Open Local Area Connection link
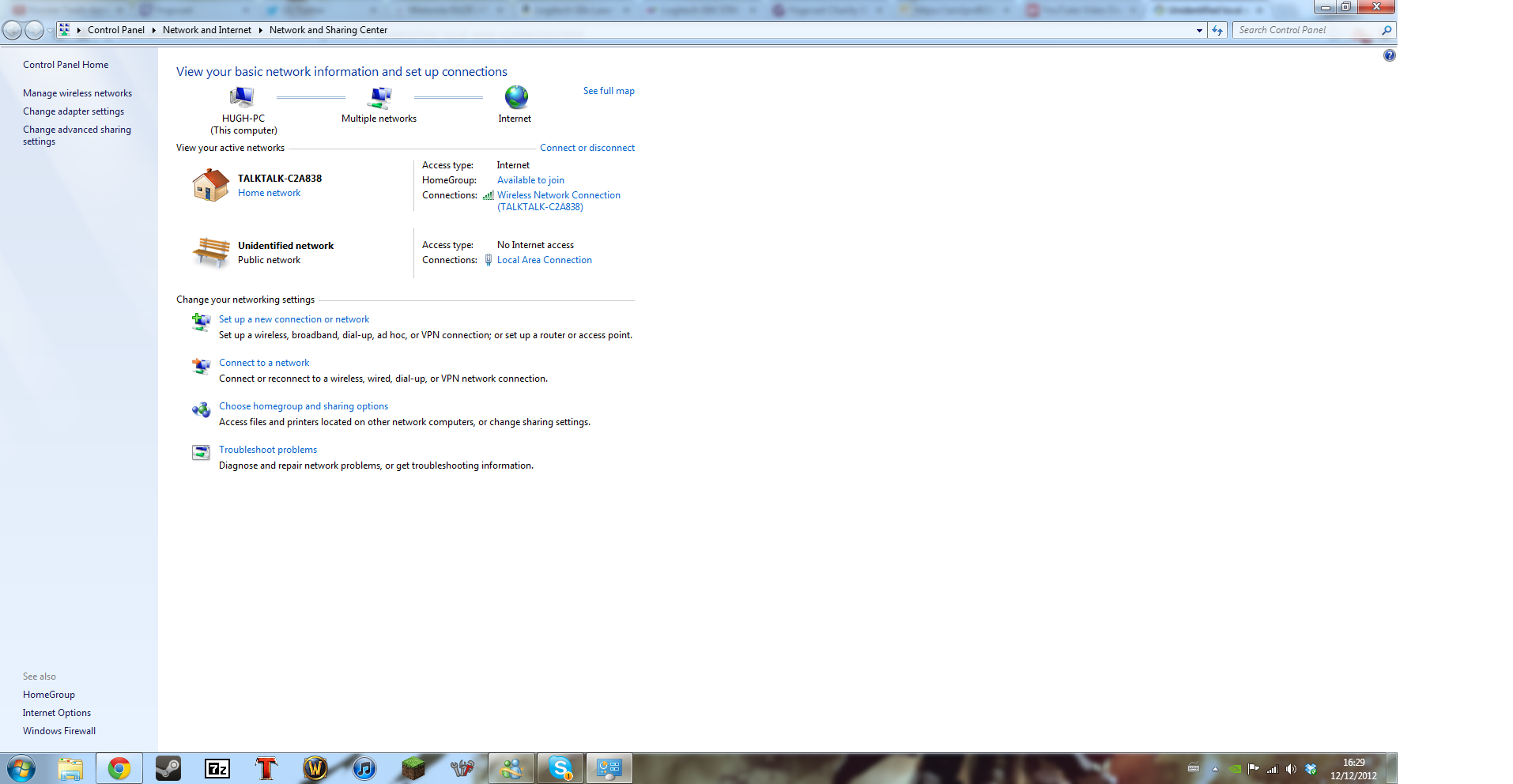The image size is (1513, 784). [x=545, y=260]
